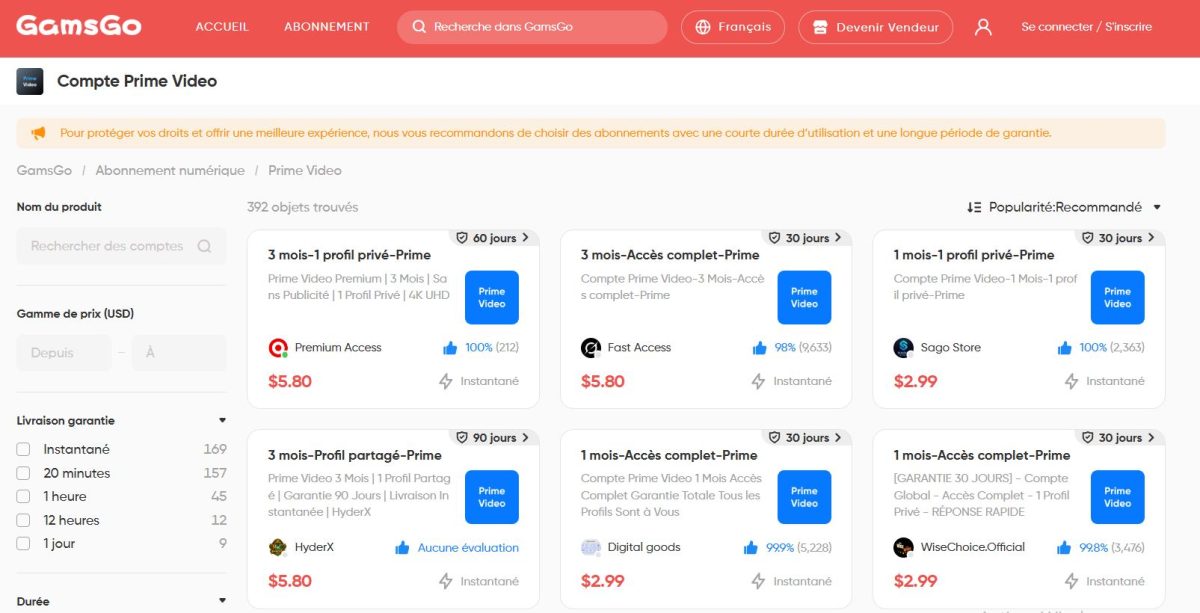This screenshot has height=613, width=1200.
Task: Check the 12 heures delivery filter
Action: [x=23, y=520]
